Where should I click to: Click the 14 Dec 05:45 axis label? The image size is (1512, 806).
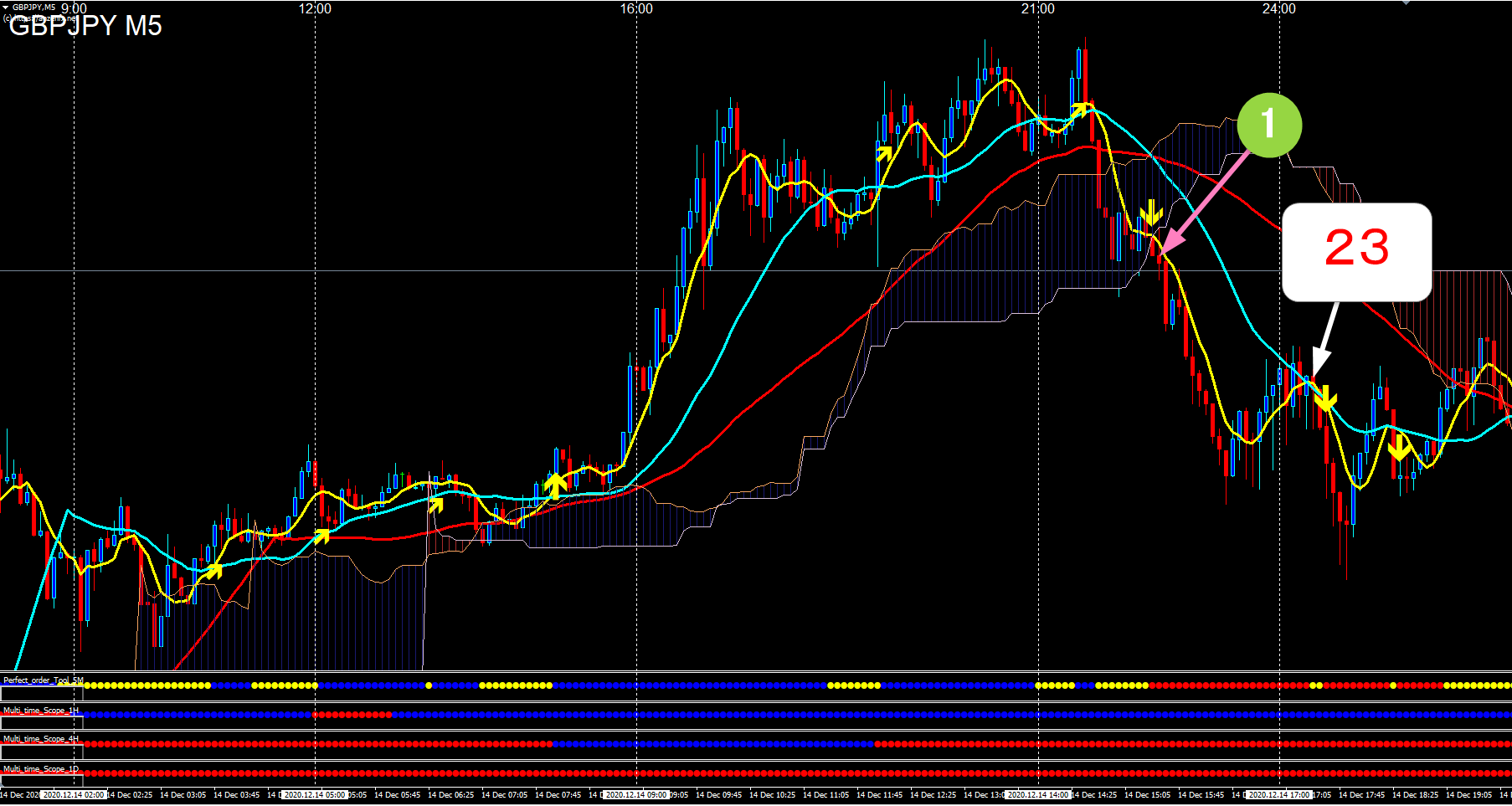click(398, 795)
